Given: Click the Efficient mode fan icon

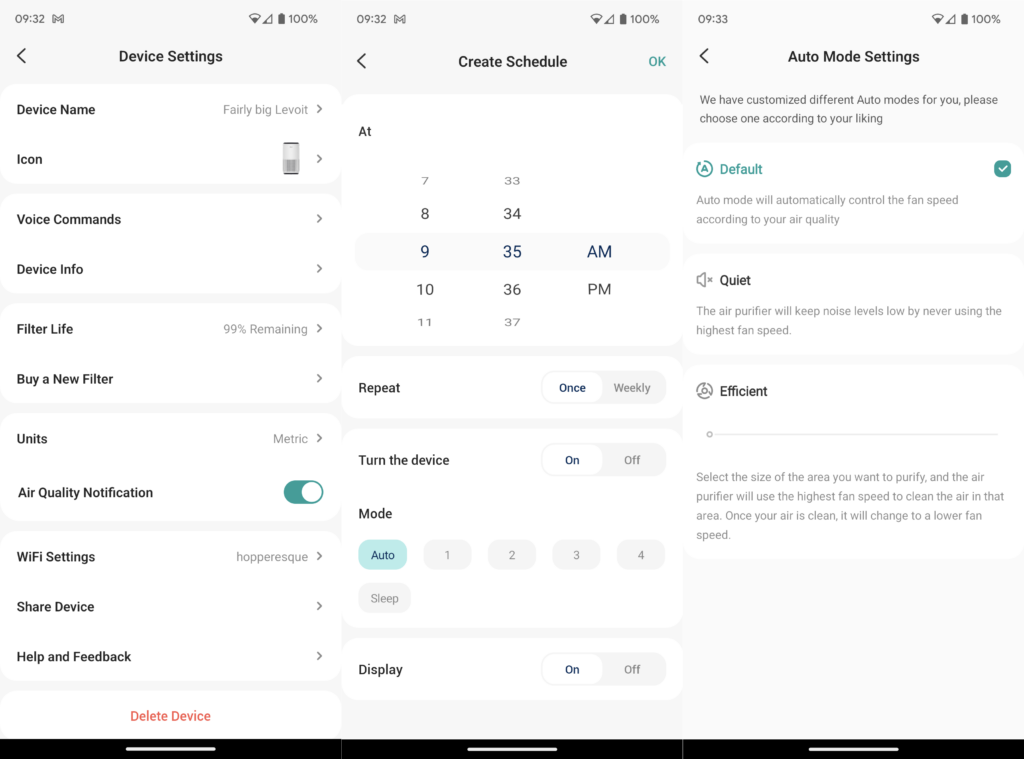Looking at the screenshot, I should [x=704, y=391].
